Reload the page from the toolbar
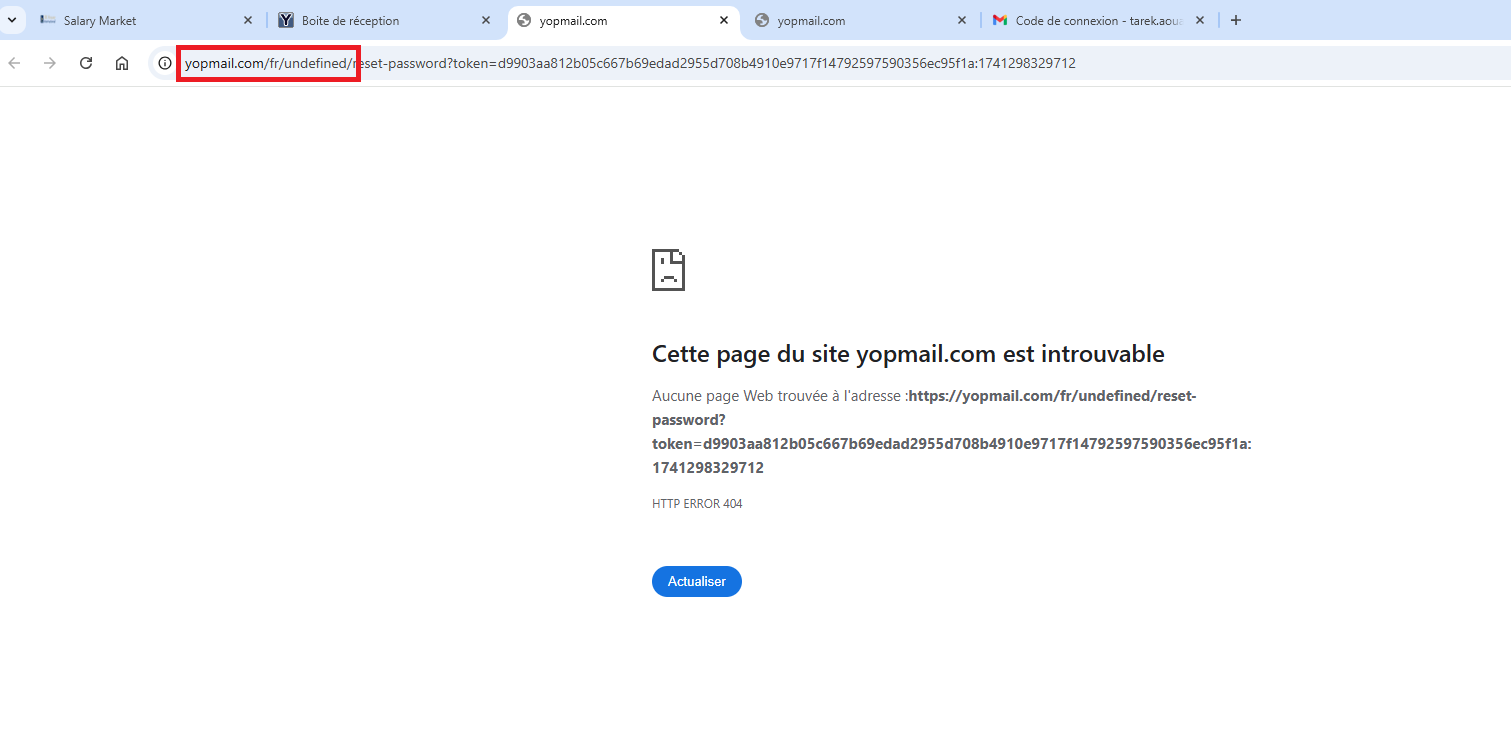1511x753 pixels. tap(86, 63)
